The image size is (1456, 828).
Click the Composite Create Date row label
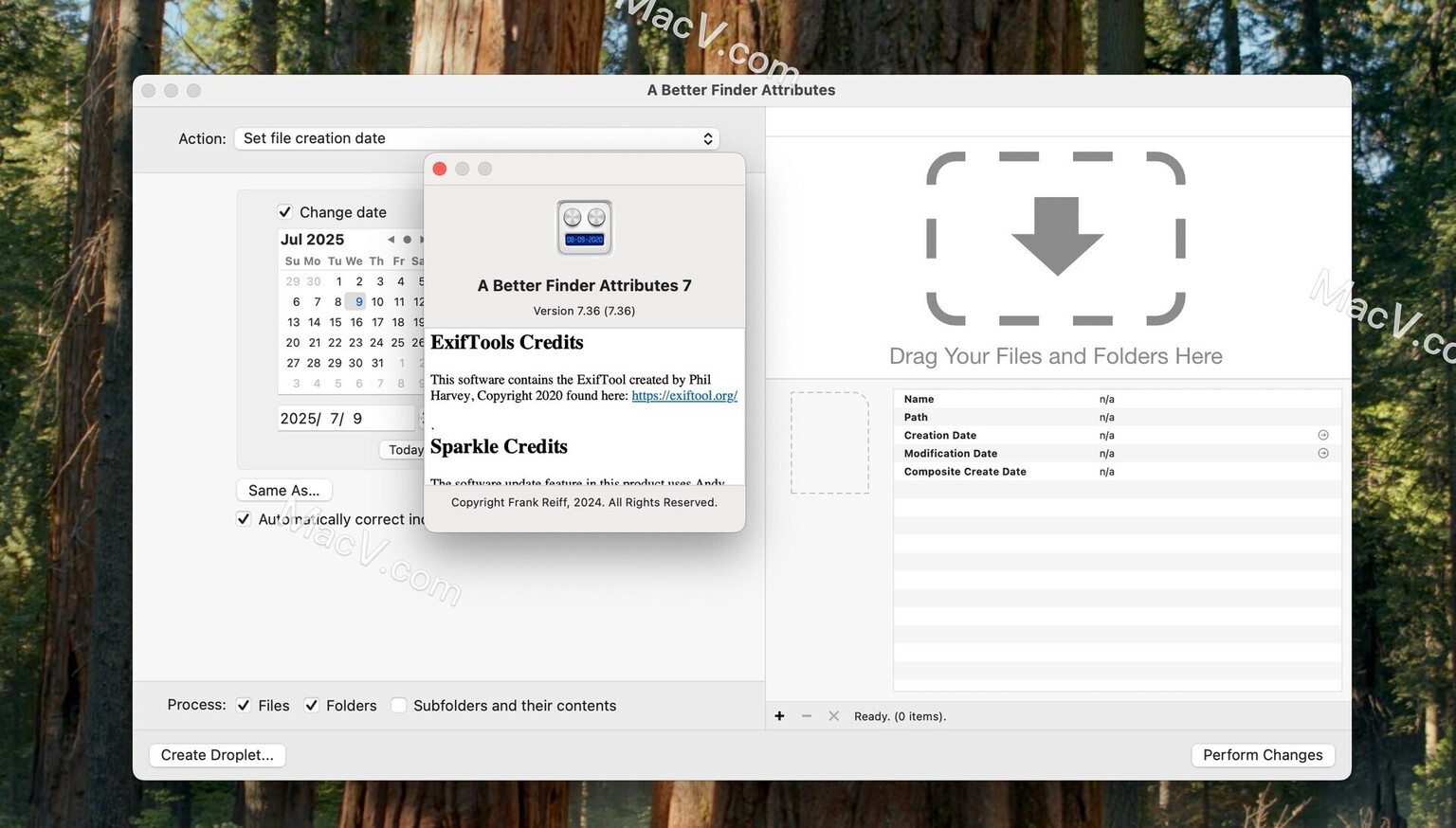965,472
